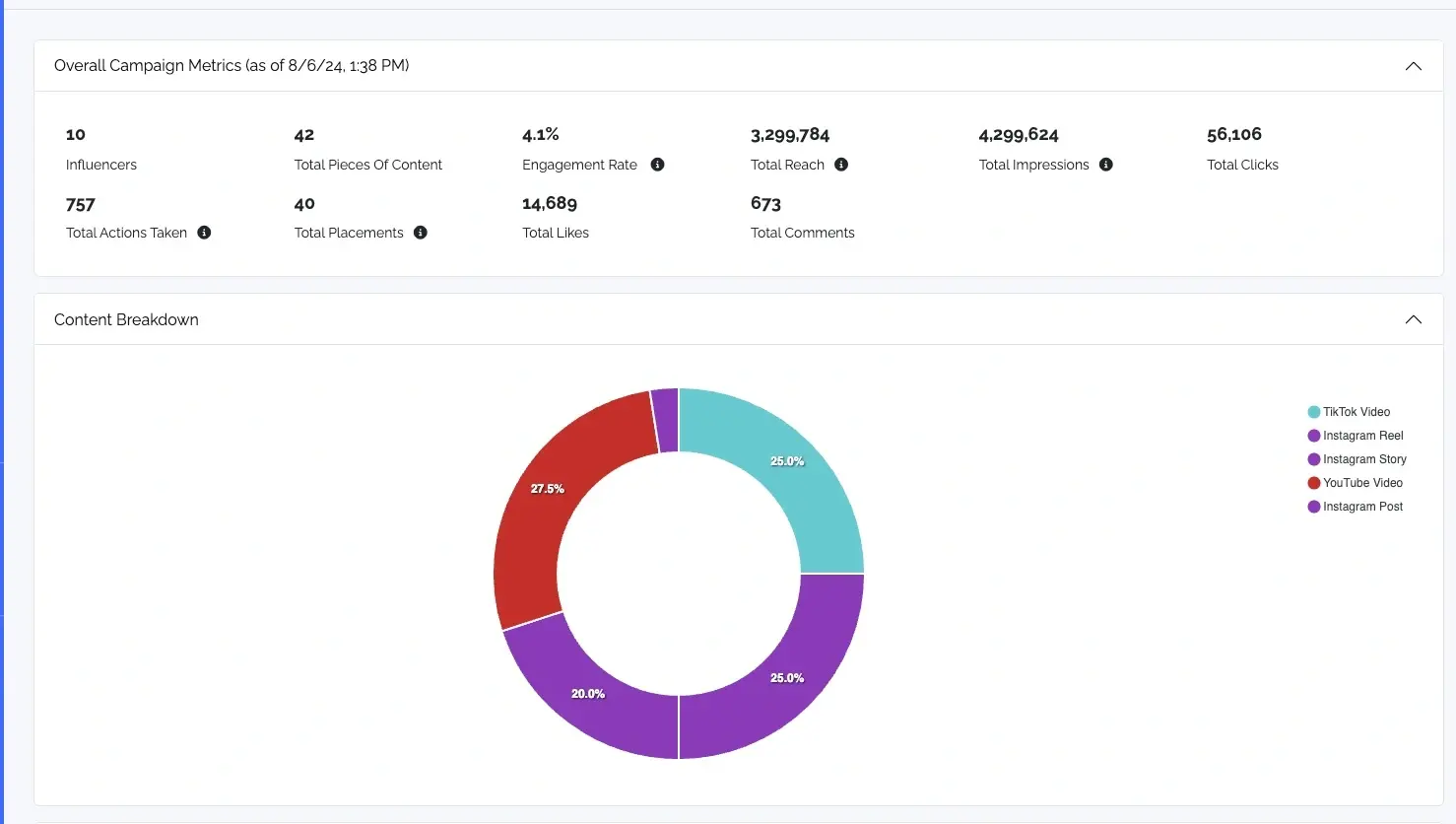The height and width of the screenshot is (824, 1456).
Task: Click the Instagram Reel legend color dot
Action: point(1313,435)
